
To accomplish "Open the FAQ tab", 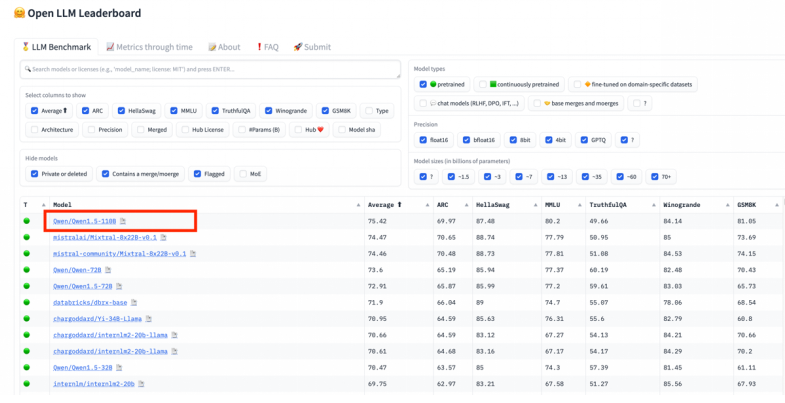I will coord(267,47).
